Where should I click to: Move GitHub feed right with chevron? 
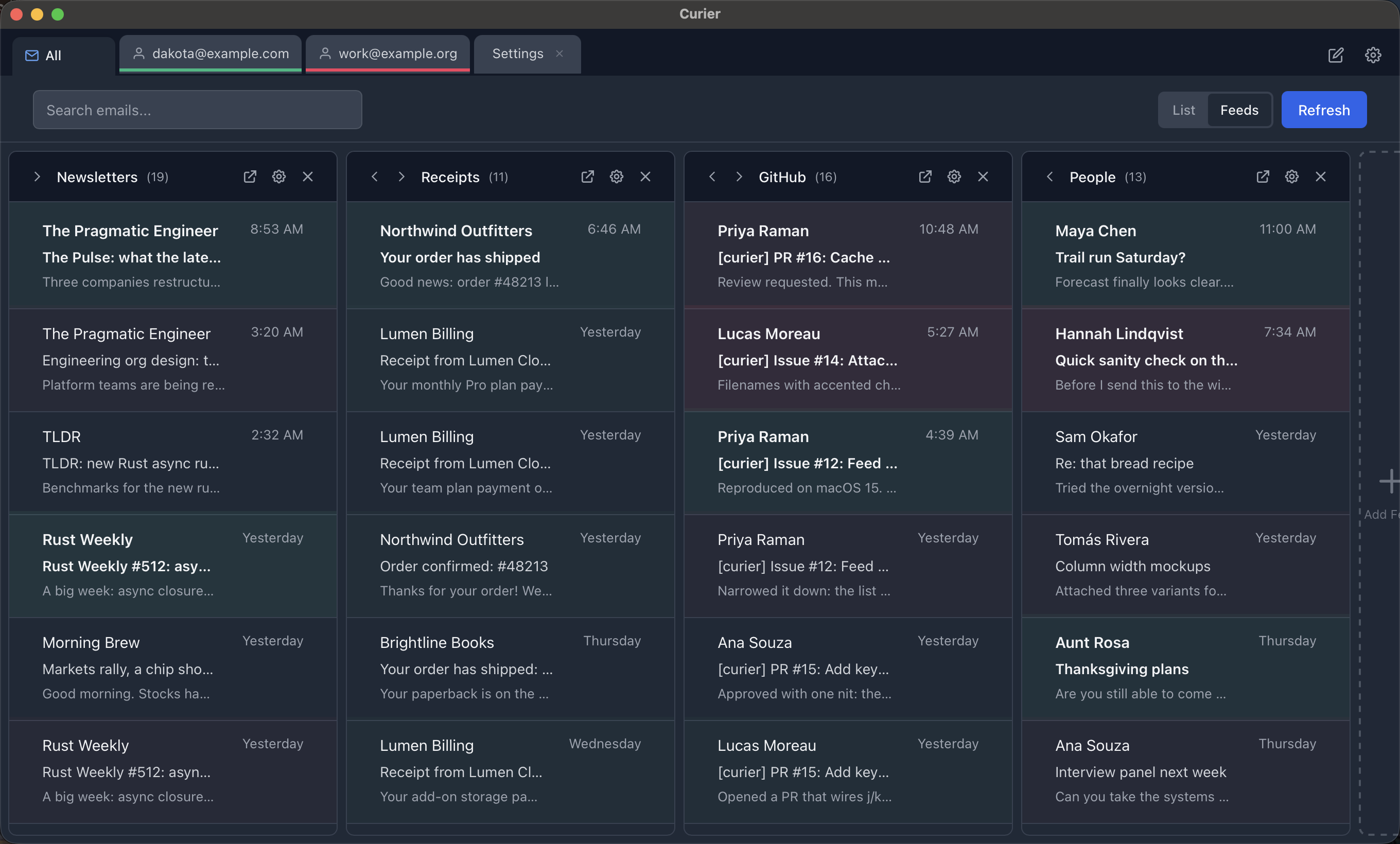click(739, 177)
